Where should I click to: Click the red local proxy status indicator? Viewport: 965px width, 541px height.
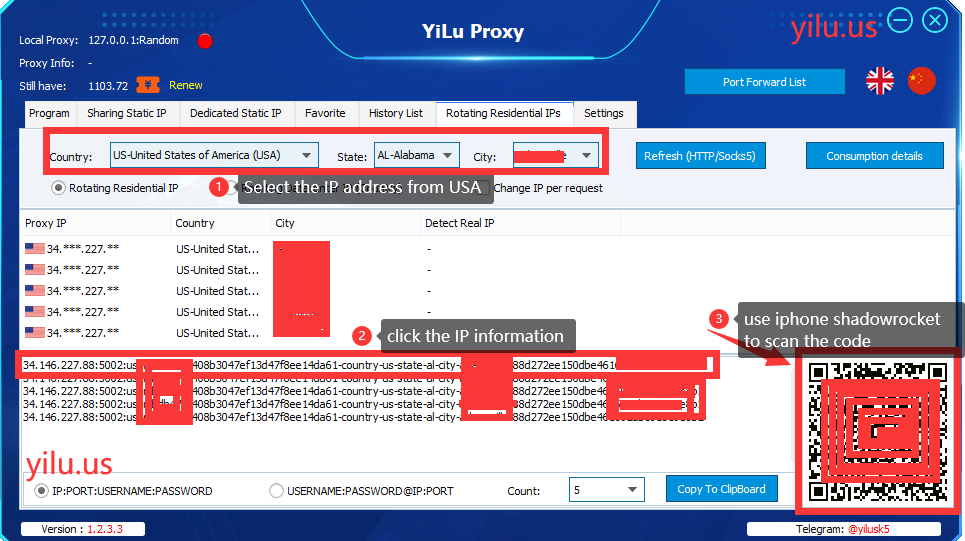(205, 41)
